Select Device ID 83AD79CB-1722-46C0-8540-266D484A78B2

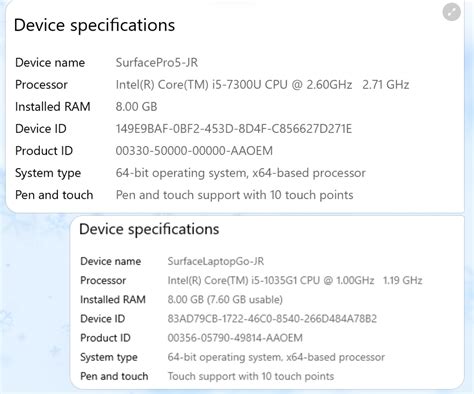272,319
